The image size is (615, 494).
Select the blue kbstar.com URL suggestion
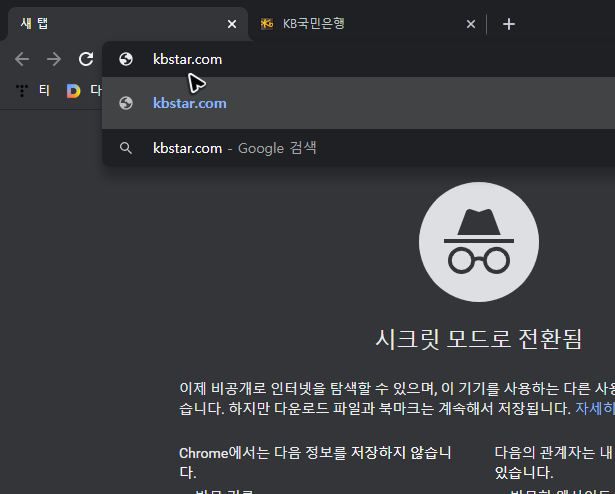point(358,103)
